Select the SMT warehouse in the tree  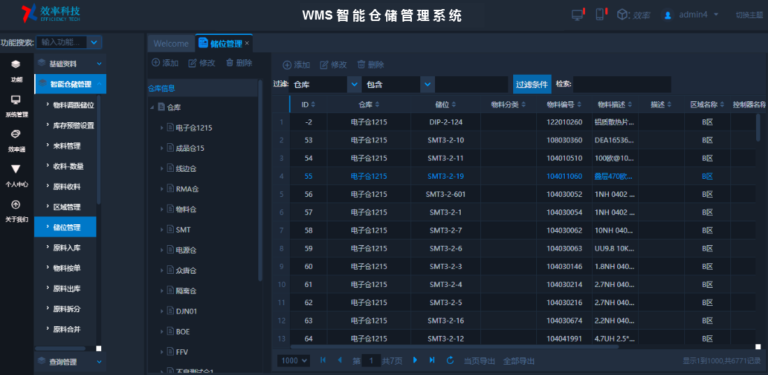pyautogui.click(x=183, y=230)
